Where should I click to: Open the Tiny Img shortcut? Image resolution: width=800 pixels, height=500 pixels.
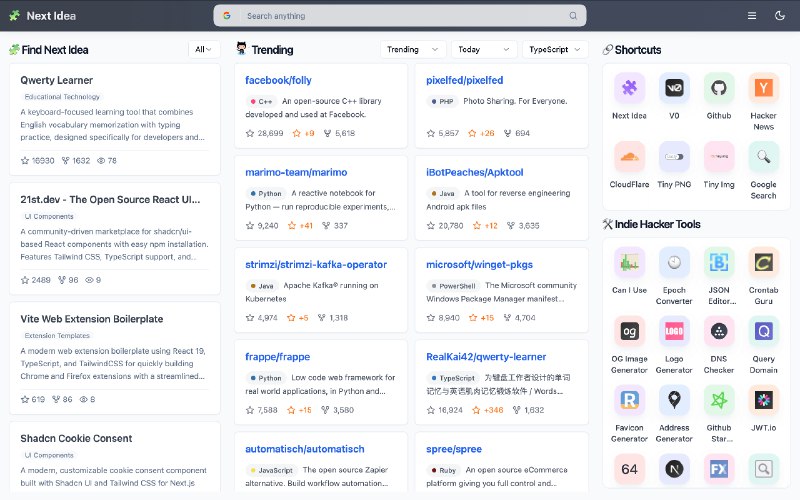[x=718, y=157]
